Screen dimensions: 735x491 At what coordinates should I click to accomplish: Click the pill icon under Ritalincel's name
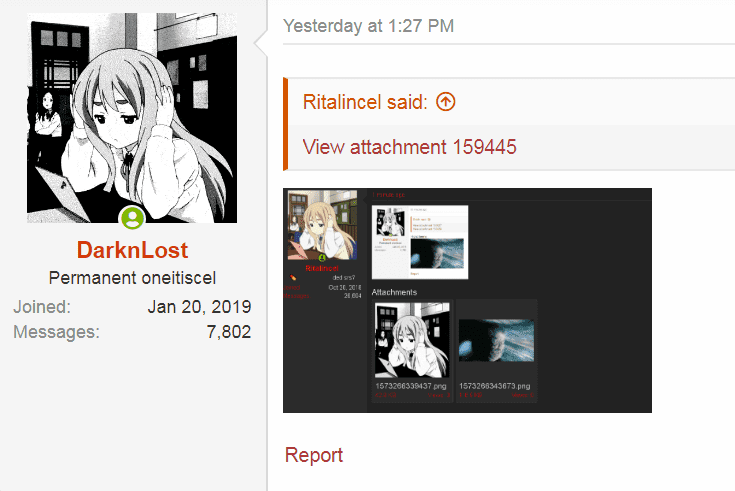pos(293,278)
